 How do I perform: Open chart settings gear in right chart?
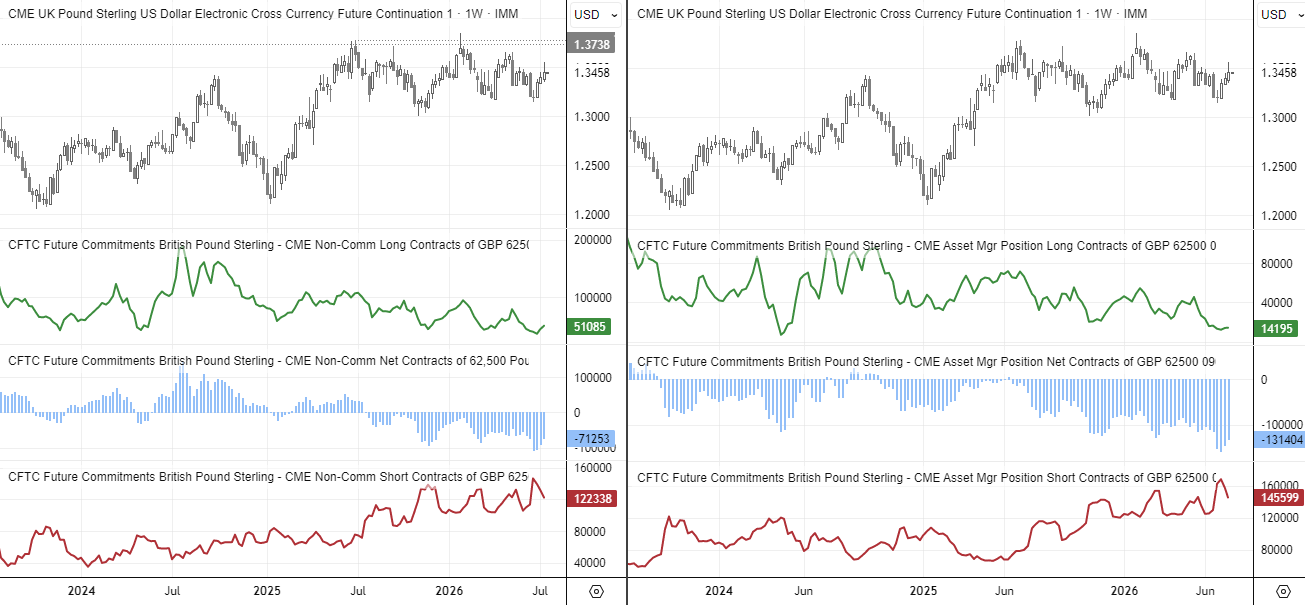tap(1282, 591)
